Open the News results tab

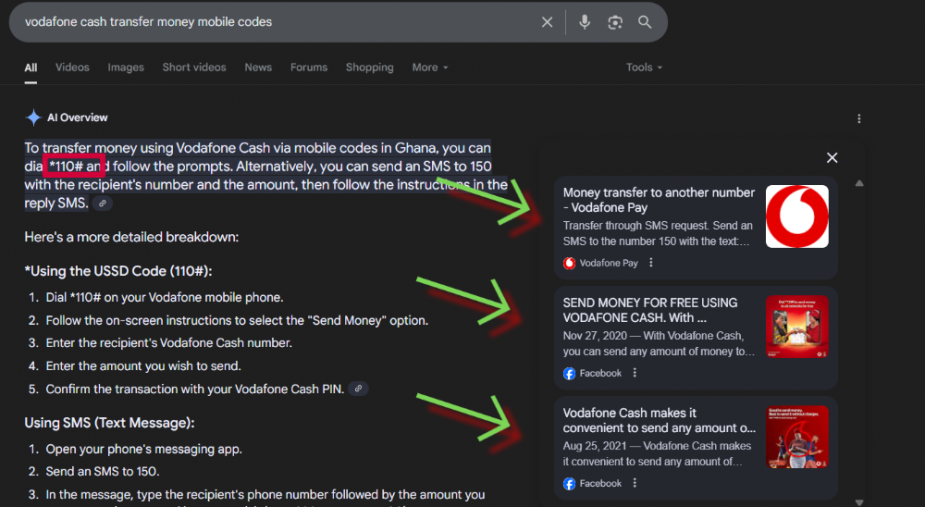[258, 67]
